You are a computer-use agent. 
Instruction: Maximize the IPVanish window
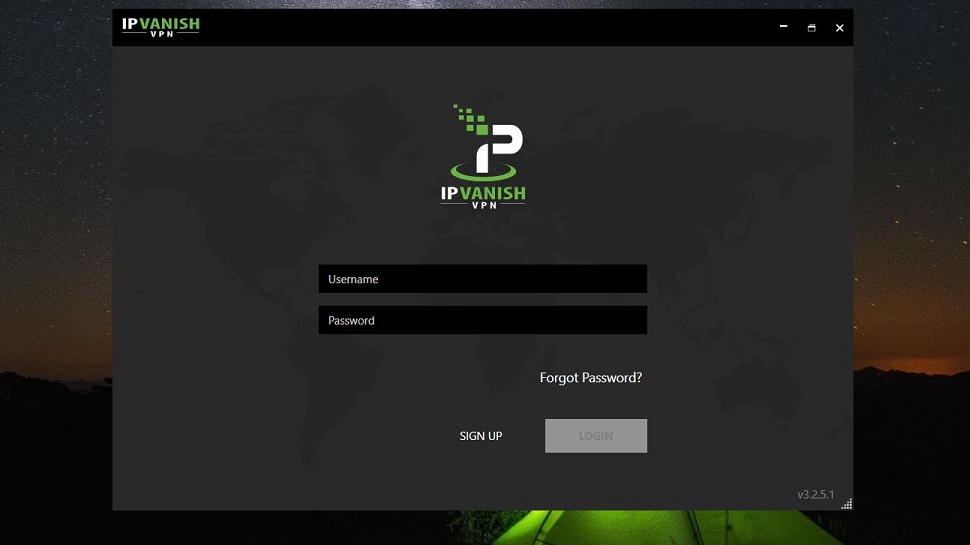tap(812, 28)
